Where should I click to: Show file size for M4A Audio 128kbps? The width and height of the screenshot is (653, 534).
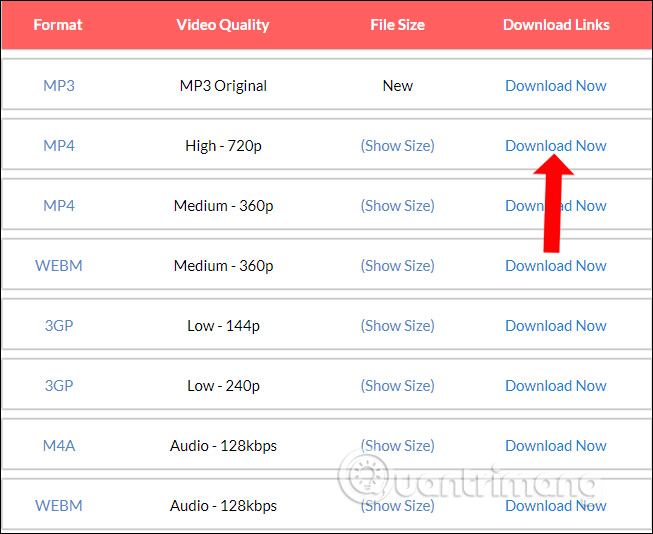pyautogui.click(x=397, y=446)
